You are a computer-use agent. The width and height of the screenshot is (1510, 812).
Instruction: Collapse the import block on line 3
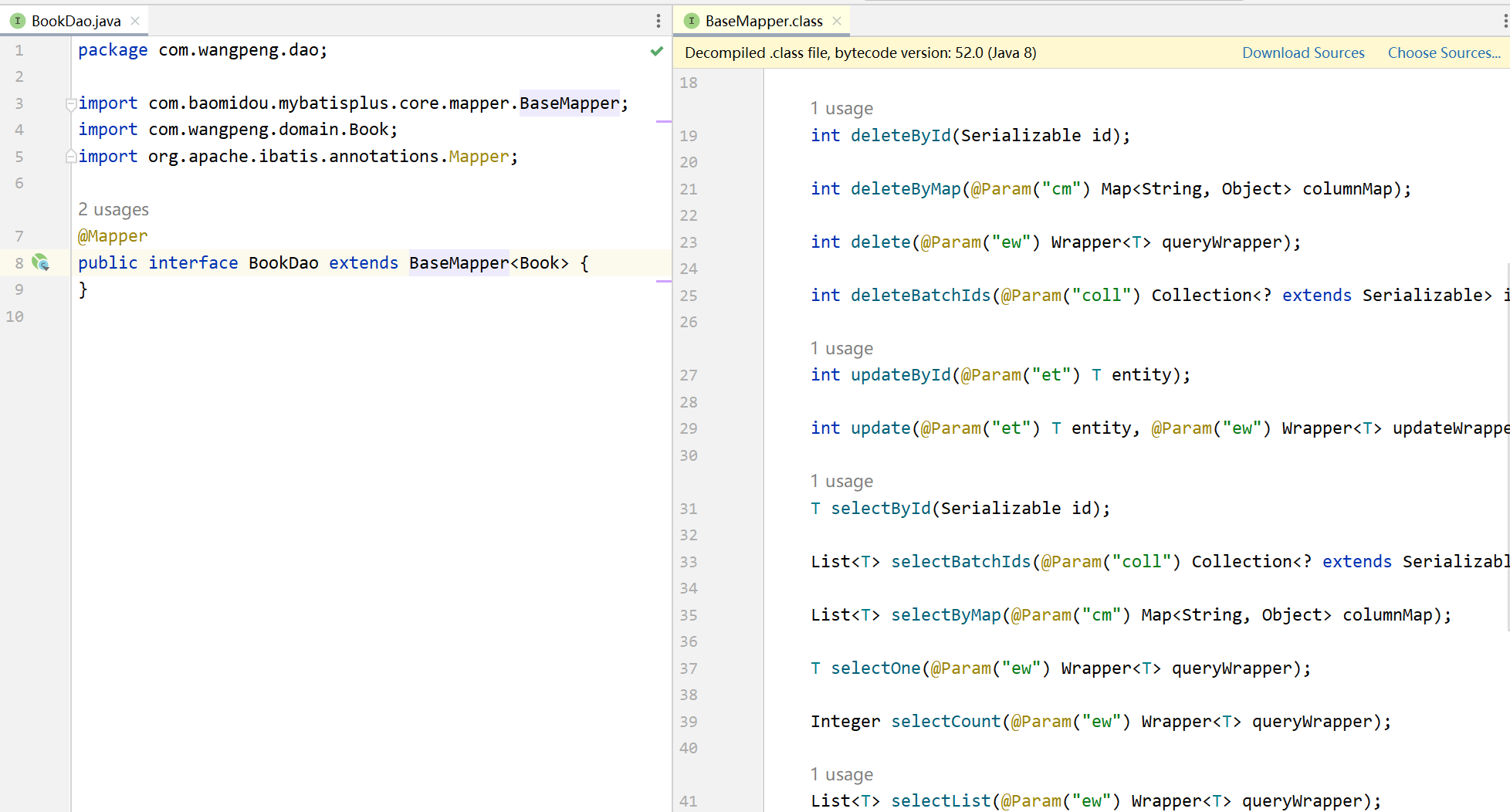click(70, 103)
